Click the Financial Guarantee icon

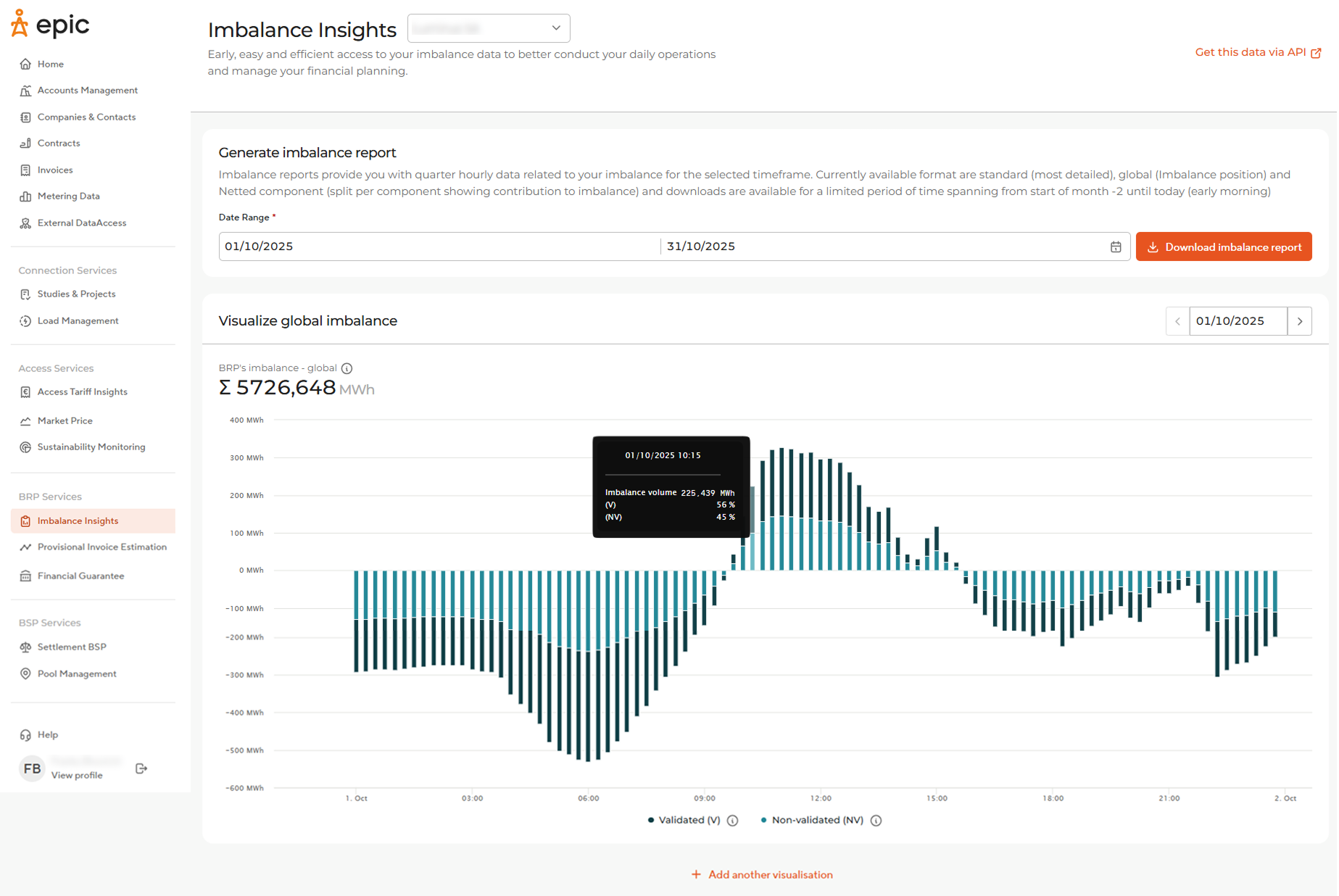coord(25,576)
